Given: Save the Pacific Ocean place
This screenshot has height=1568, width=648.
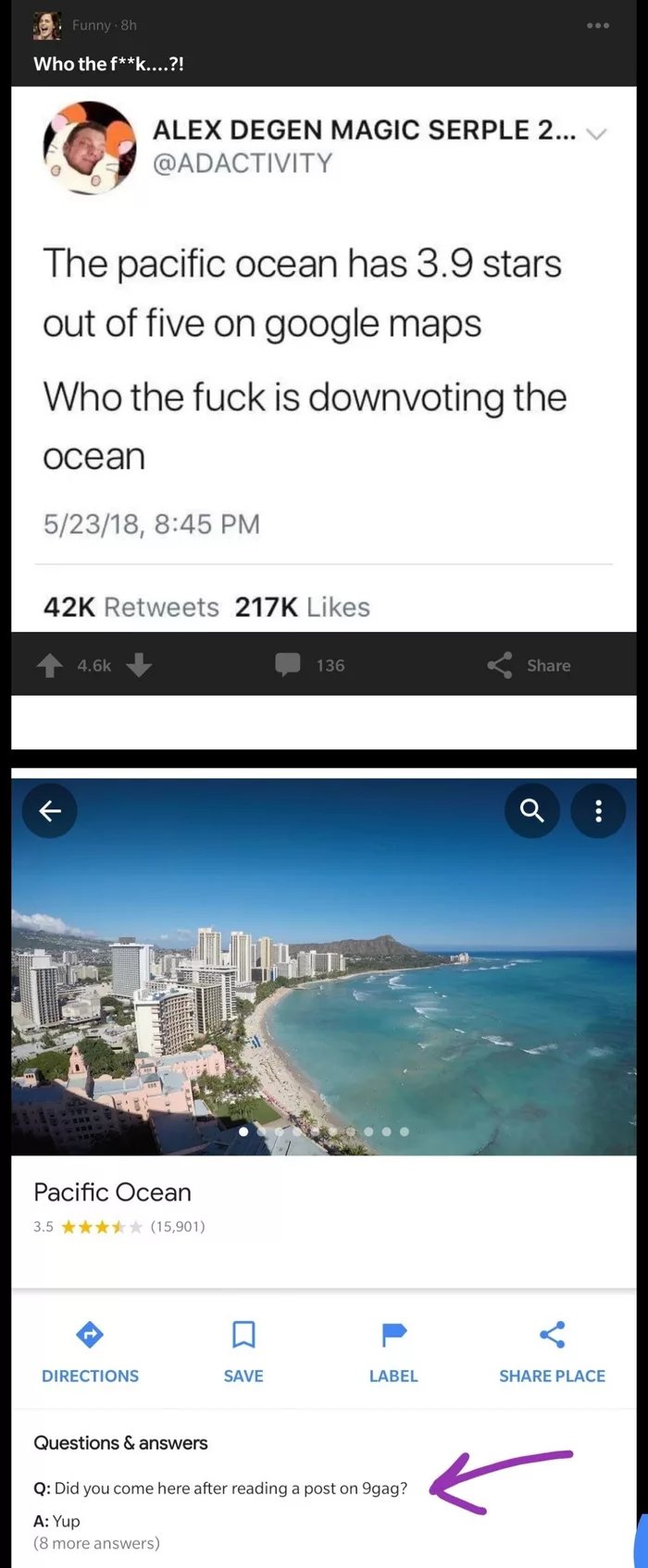Looking at the screenshot, I should (x=243, y=1352).
